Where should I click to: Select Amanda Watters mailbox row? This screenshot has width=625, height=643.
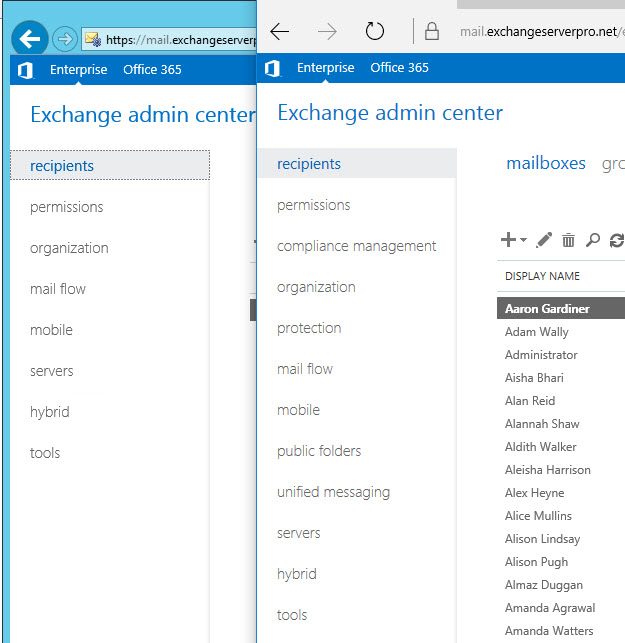coord(561,630)
